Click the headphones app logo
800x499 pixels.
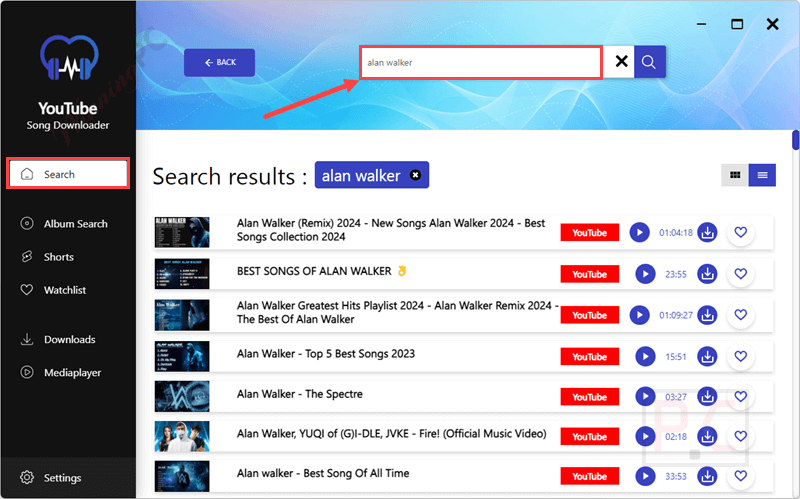69,58
